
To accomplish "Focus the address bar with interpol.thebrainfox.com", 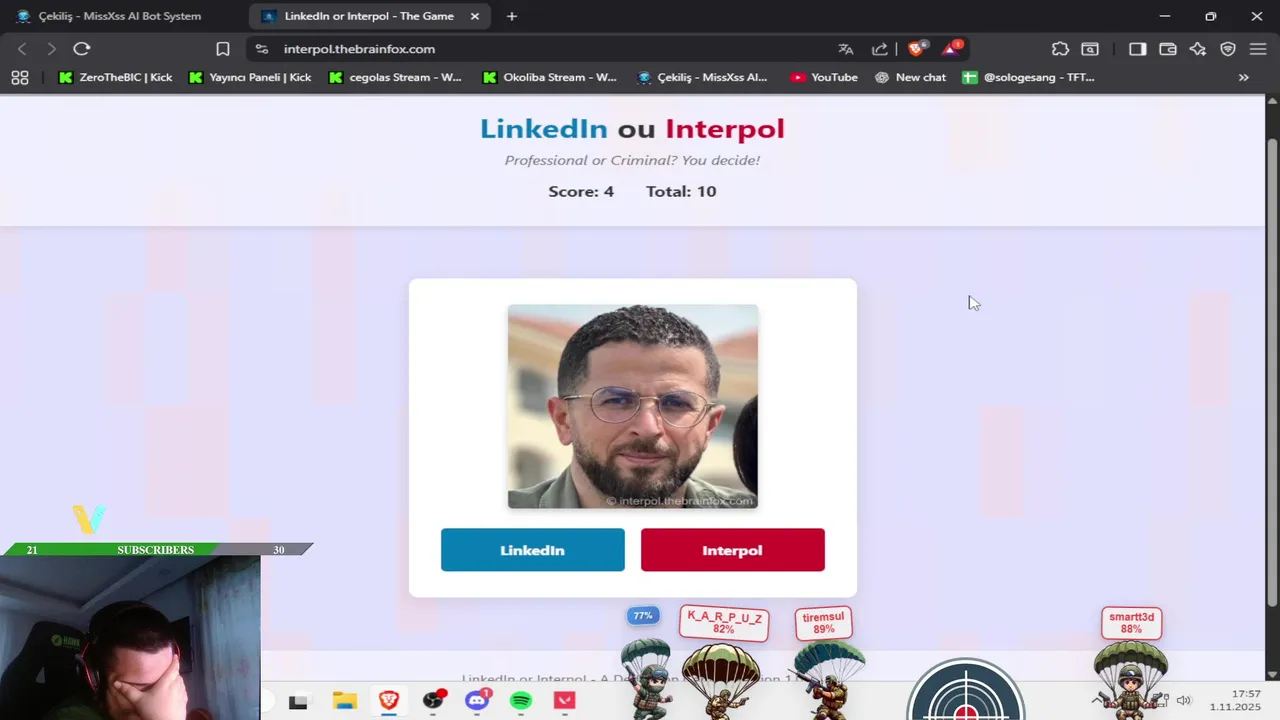I will (x=555, y=49).
